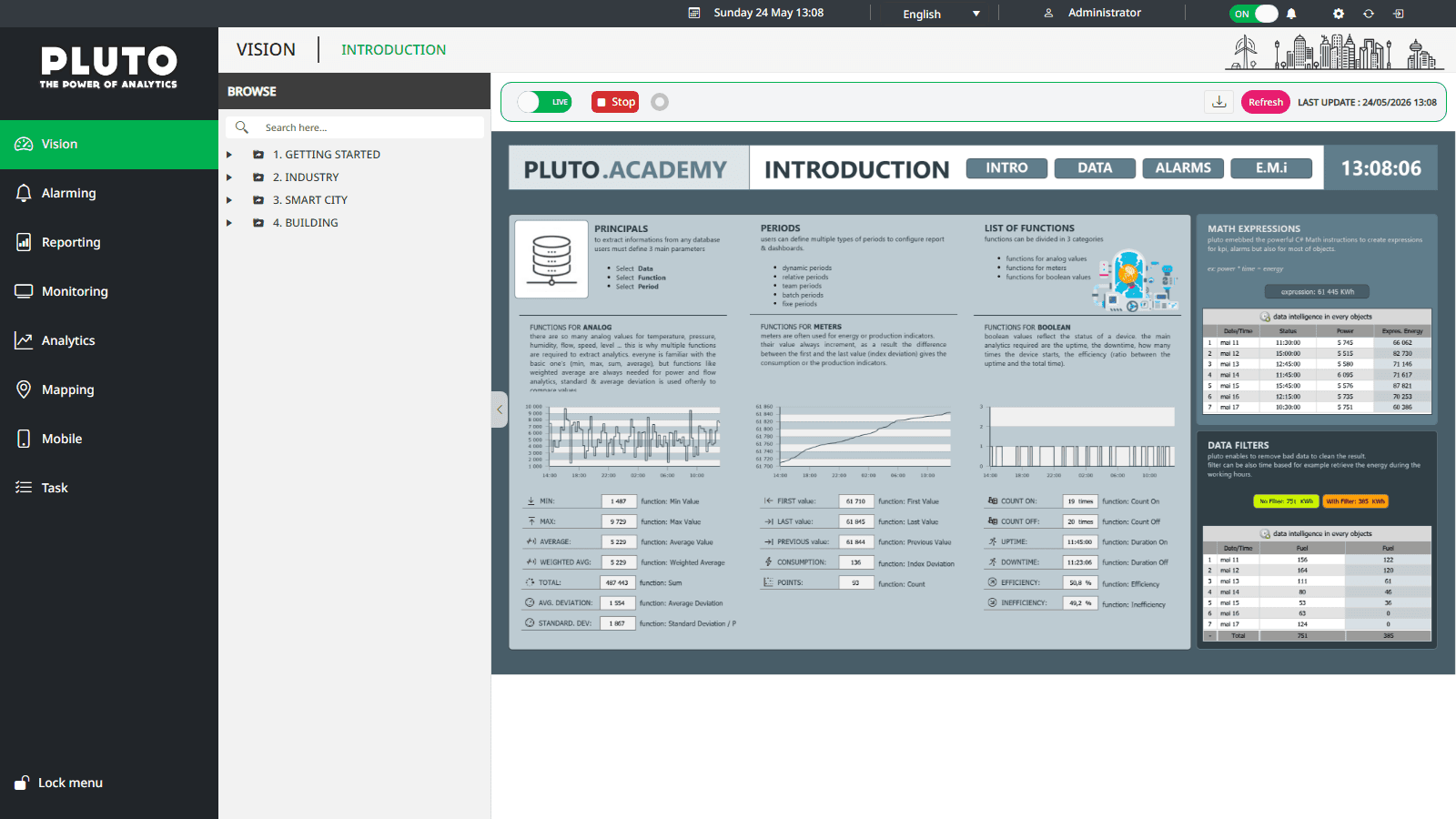Click the Mobile phone icon
This screenshot has height=819, width=1456.
[x=24, y=439]
